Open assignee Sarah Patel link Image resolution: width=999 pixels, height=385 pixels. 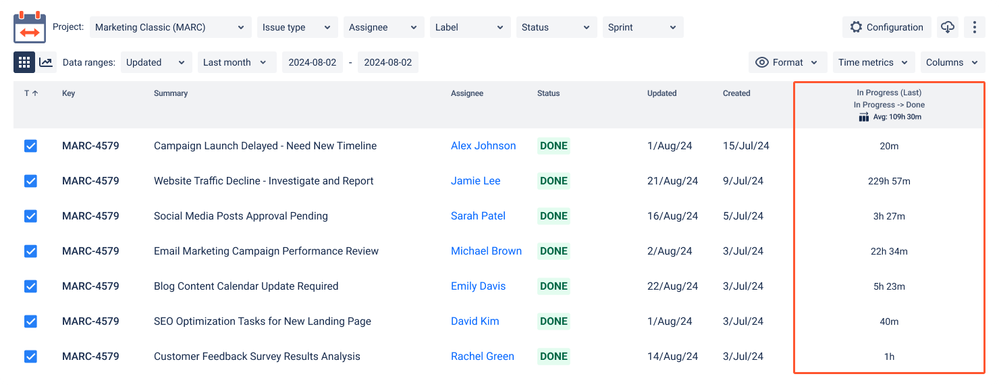(x=478, y=216)
